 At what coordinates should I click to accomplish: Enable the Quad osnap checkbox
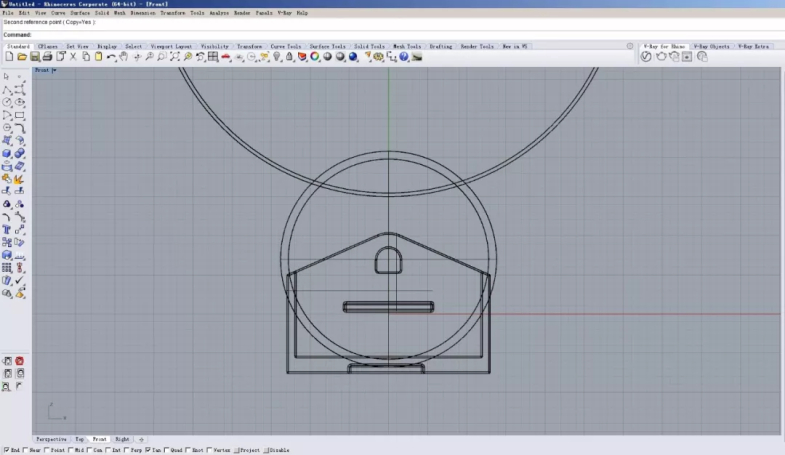point(168,451)
